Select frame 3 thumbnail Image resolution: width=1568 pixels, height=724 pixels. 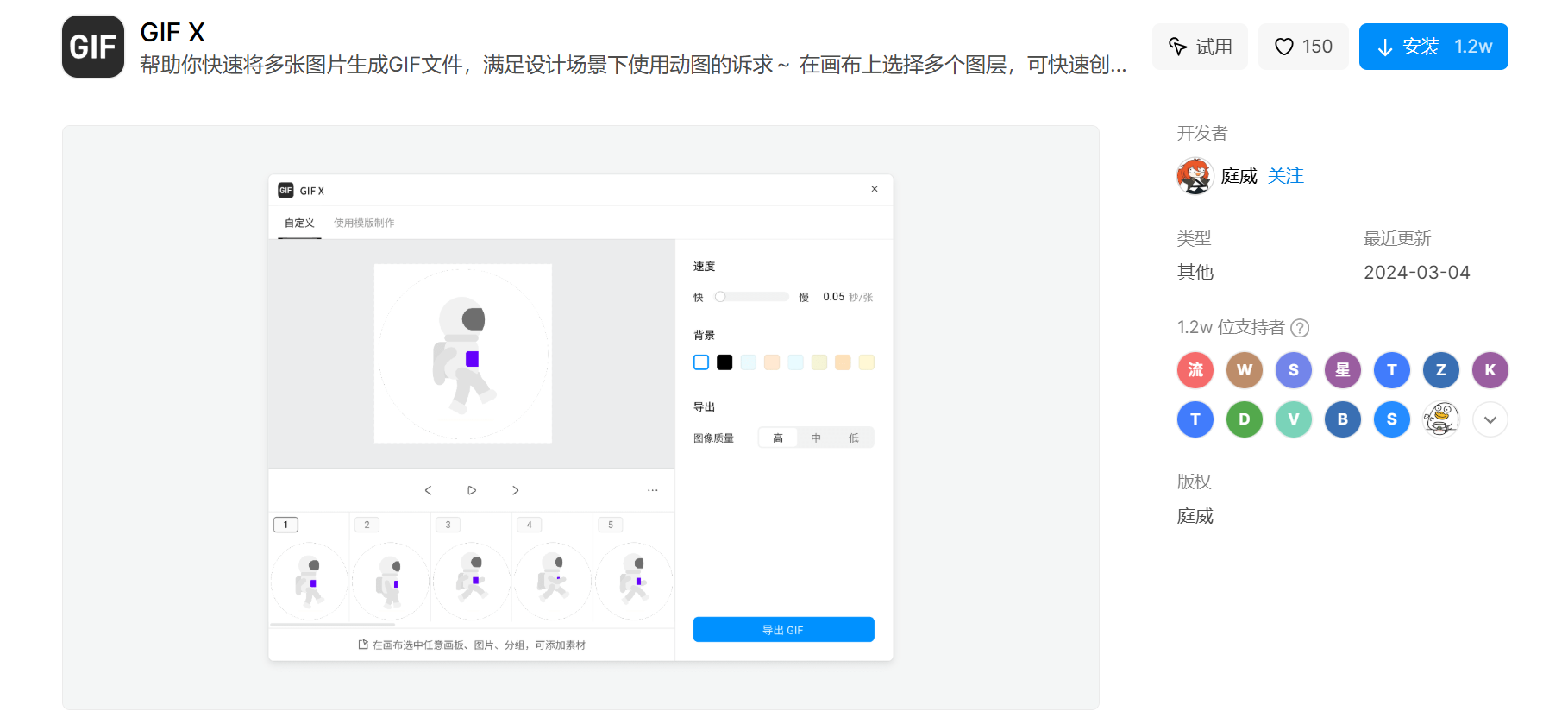[x=471, y=578]
